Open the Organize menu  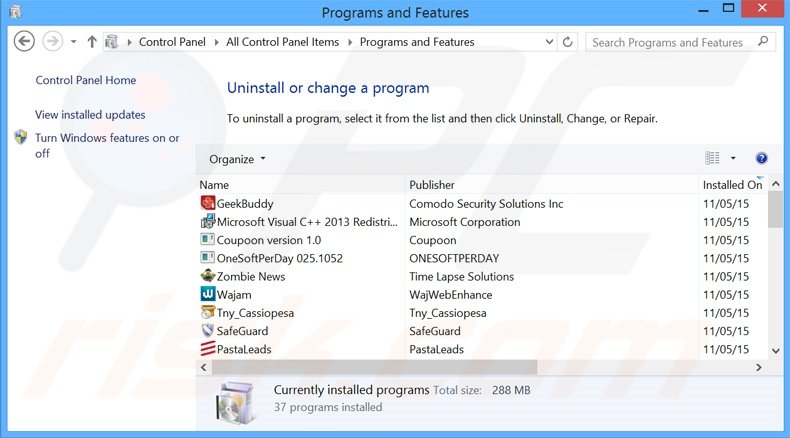[237, 159]
